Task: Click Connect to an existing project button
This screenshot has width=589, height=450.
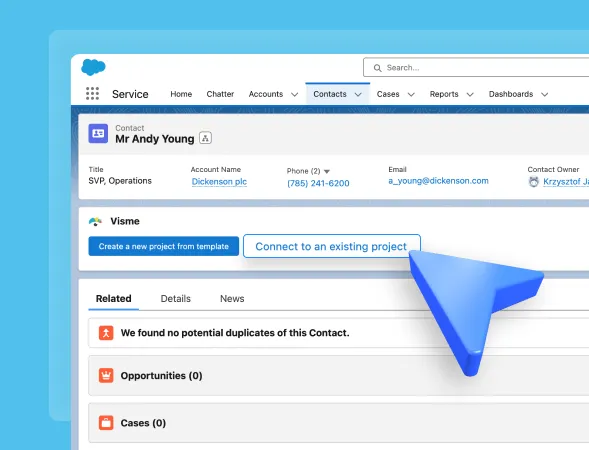Action: pos(332,246)
